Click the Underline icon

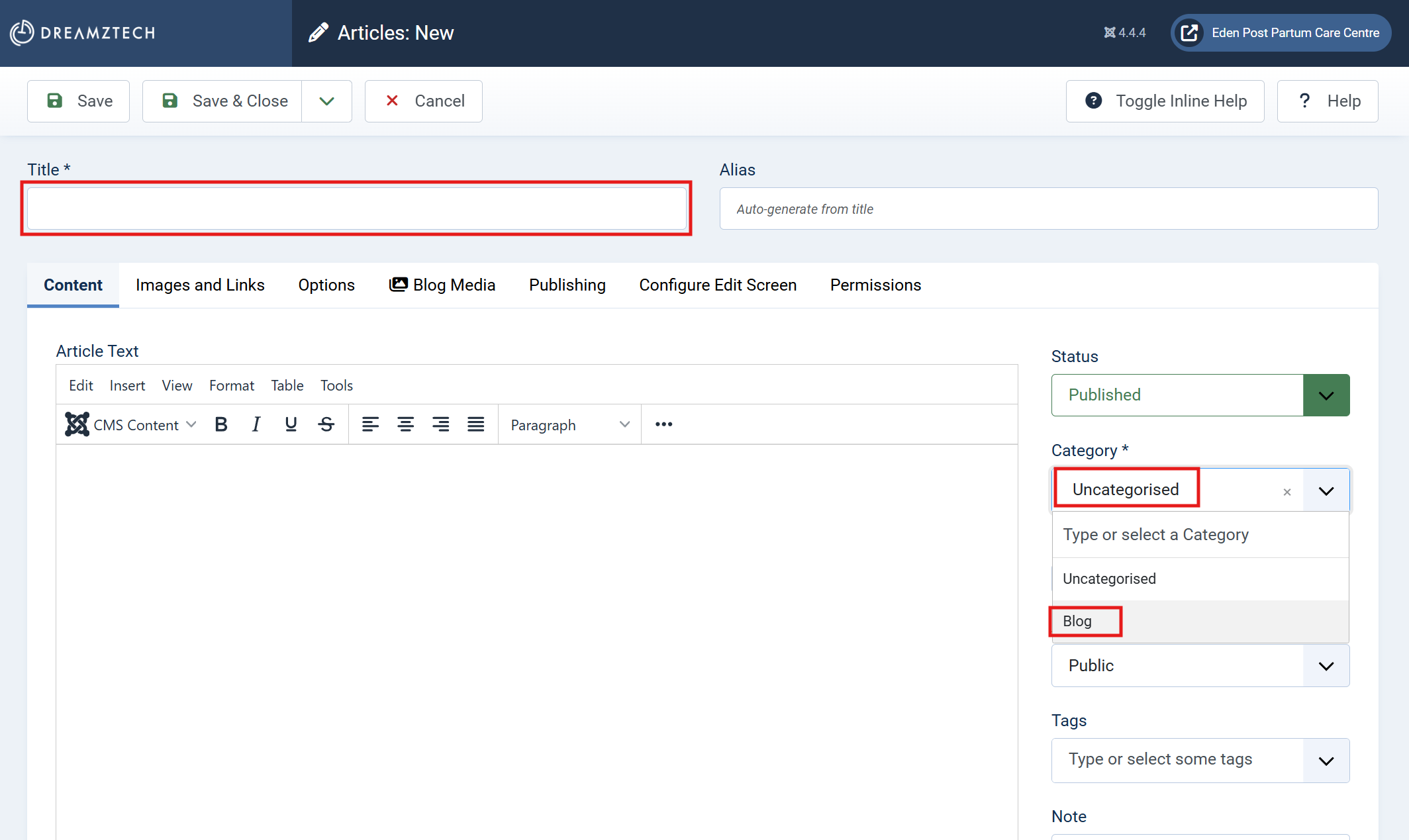coord(291,424)
